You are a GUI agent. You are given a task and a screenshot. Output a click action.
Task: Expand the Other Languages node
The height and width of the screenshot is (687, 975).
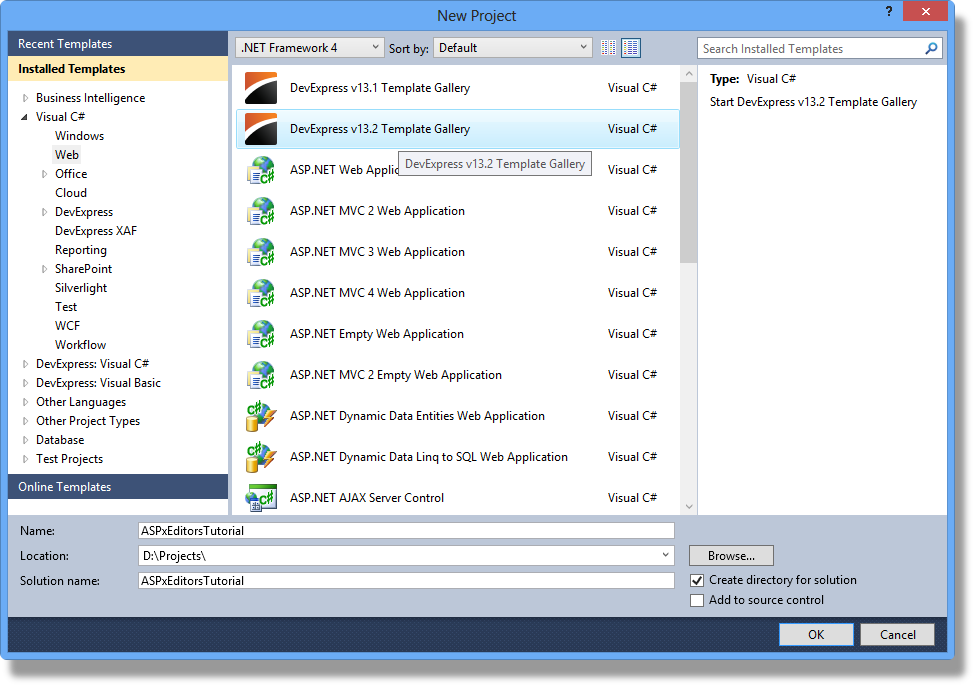(25, 402)
